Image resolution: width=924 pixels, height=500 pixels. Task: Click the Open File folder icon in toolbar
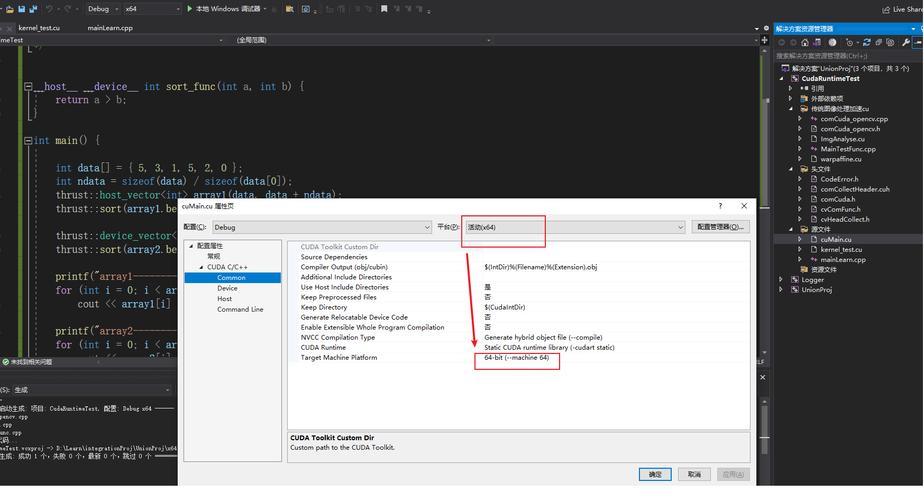pyautogui.click(x=10, y=9)
